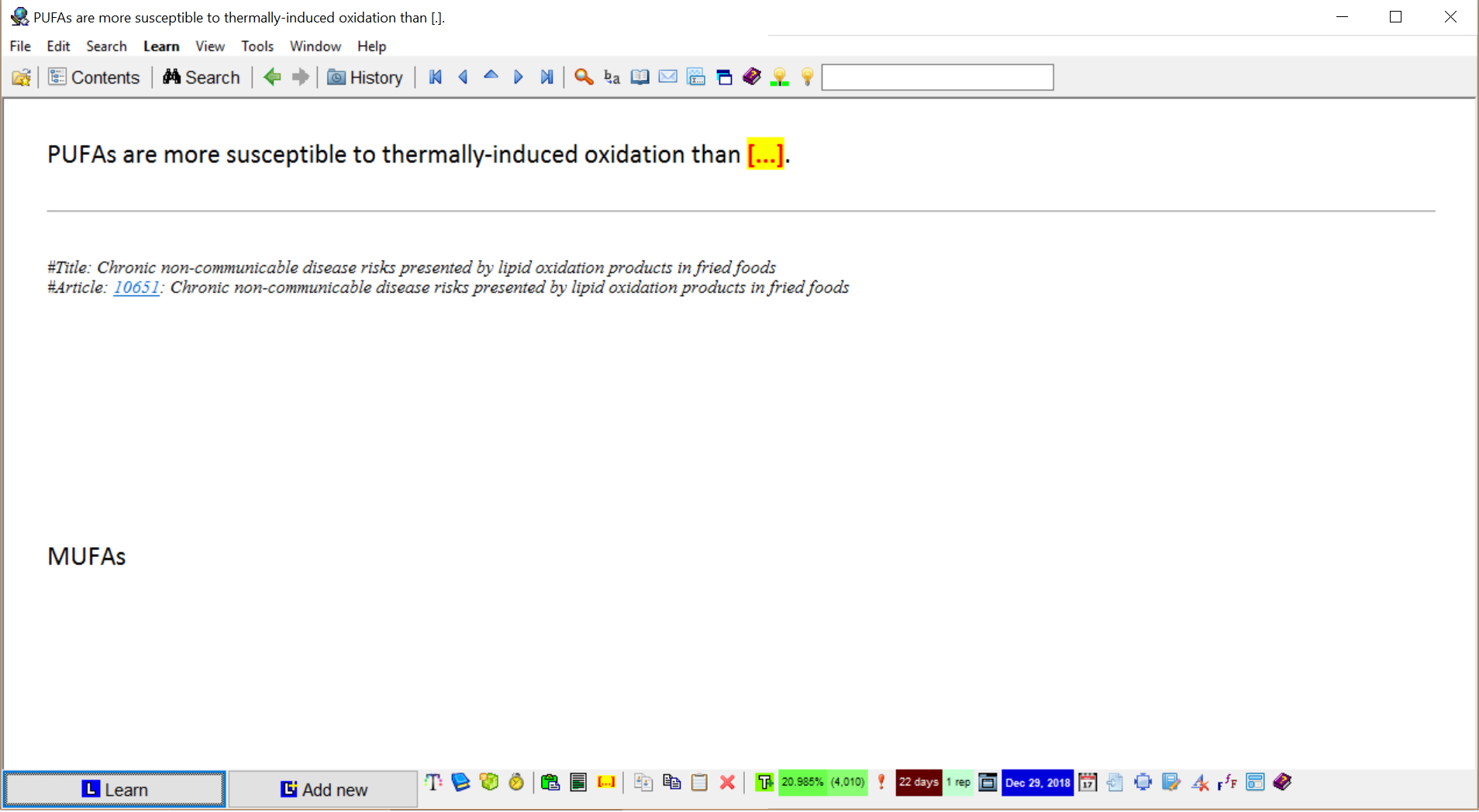Click the highlighted [...] cloze placeholder

point(765,154)
